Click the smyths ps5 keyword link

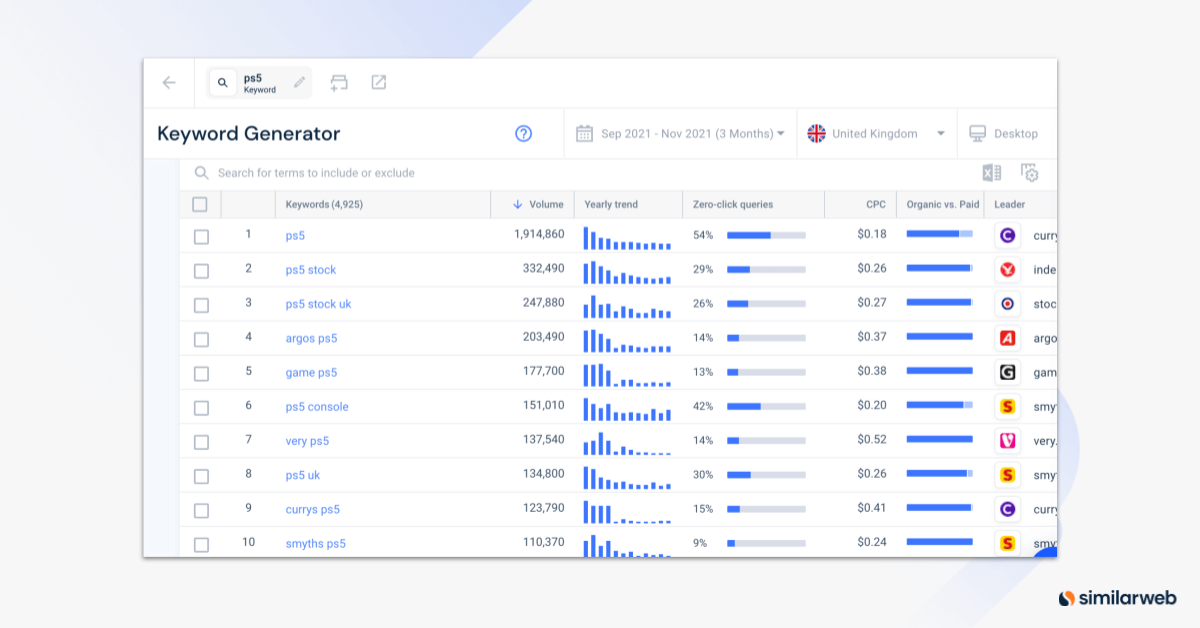(315, 543)
